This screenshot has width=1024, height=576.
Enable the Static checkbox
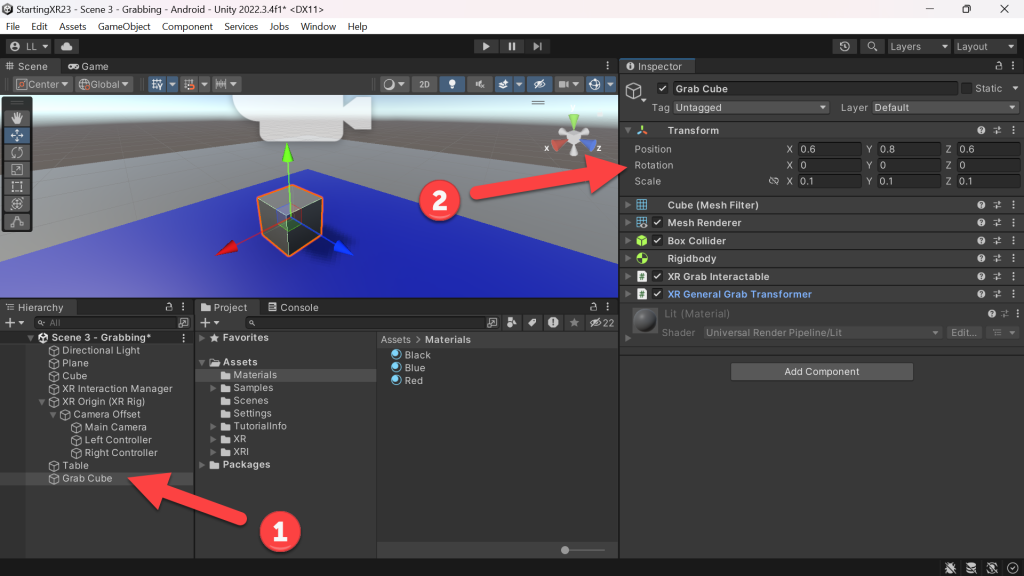pos(967,89)
